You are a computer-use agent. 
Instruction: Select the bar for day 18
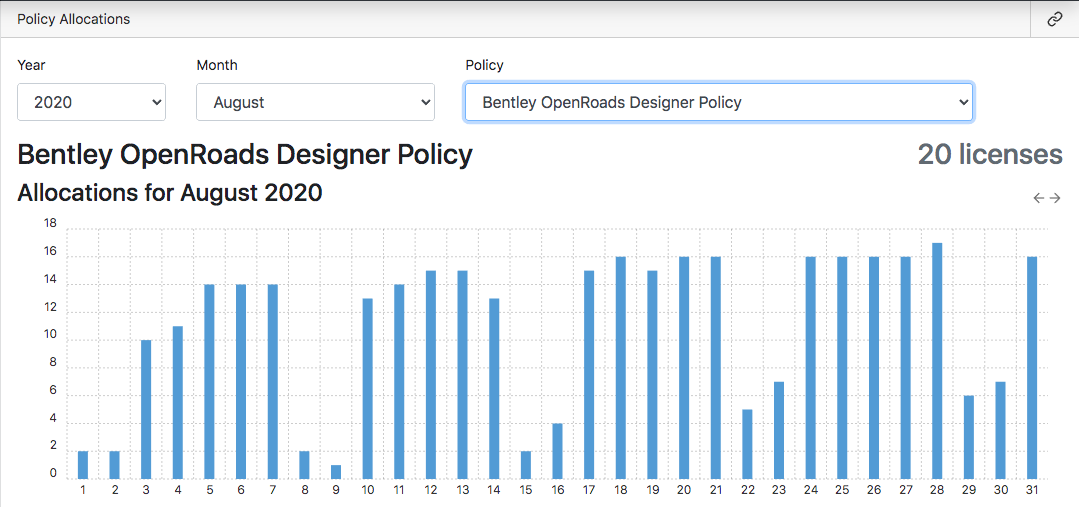621,368
